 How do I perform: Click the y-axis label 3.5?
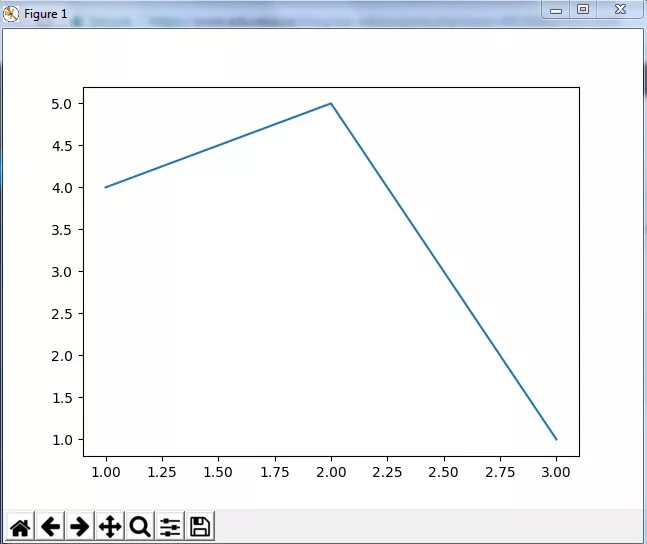pyautogui.click(x=61, y=230)
